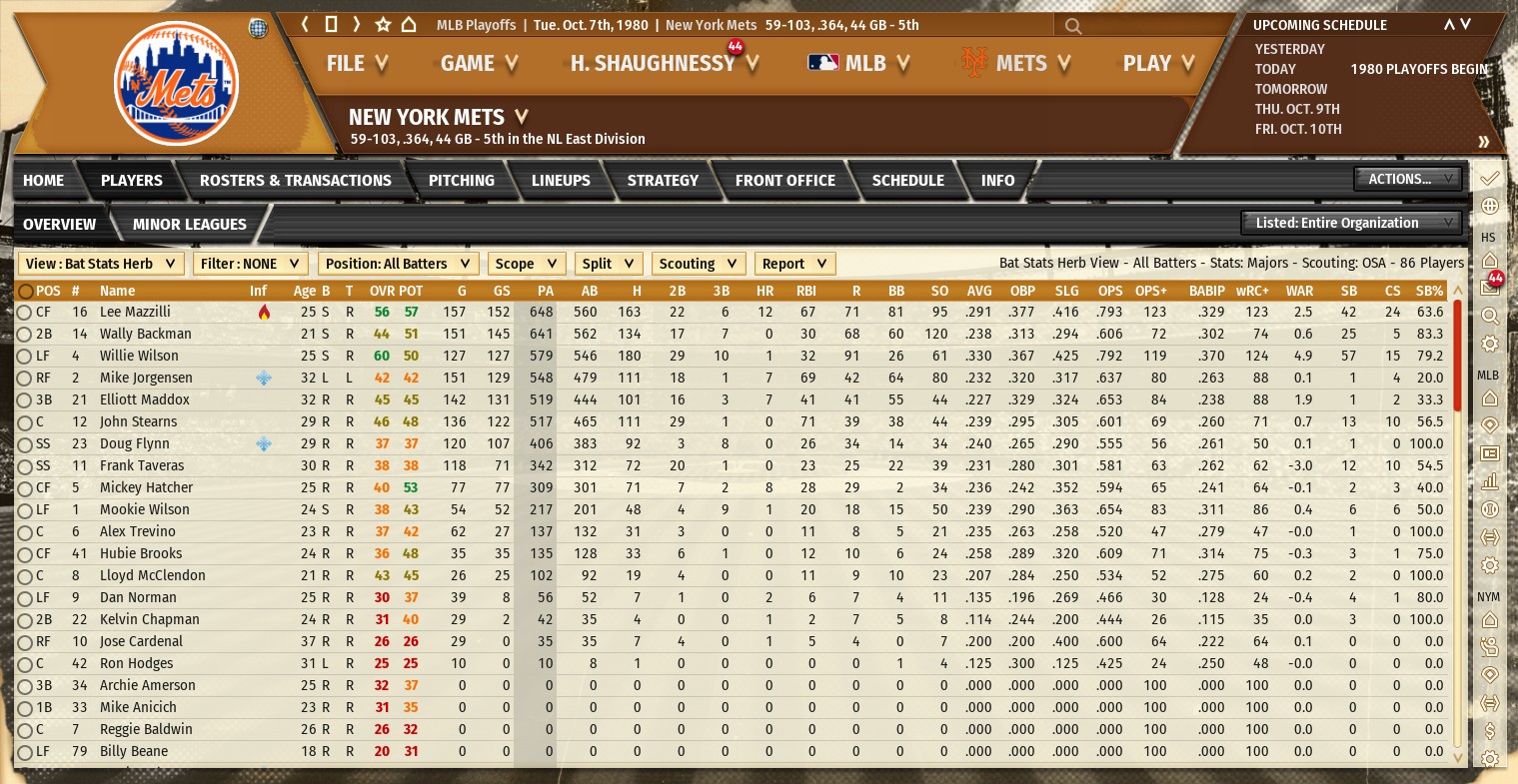Select the radio button for Wally Backman
This screenshot has width=1518, height=784.
(x=24, y=335)
